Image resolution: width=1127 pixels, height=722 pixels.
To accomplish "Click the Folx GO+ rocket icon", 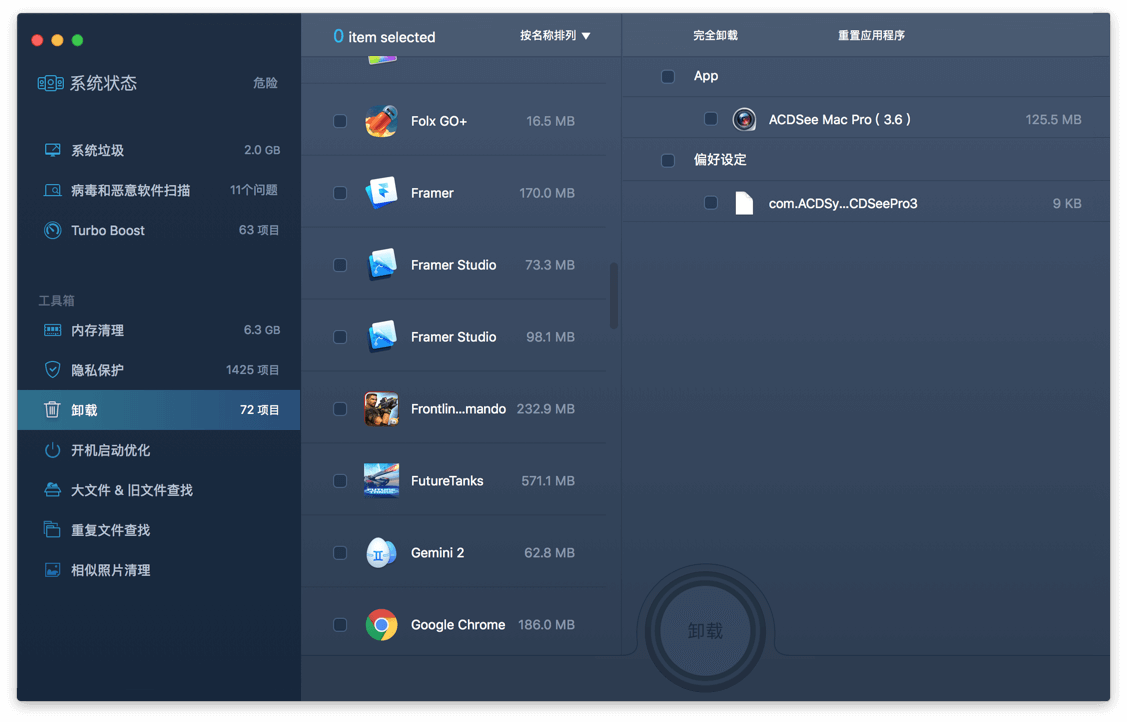I will point(381,121).
